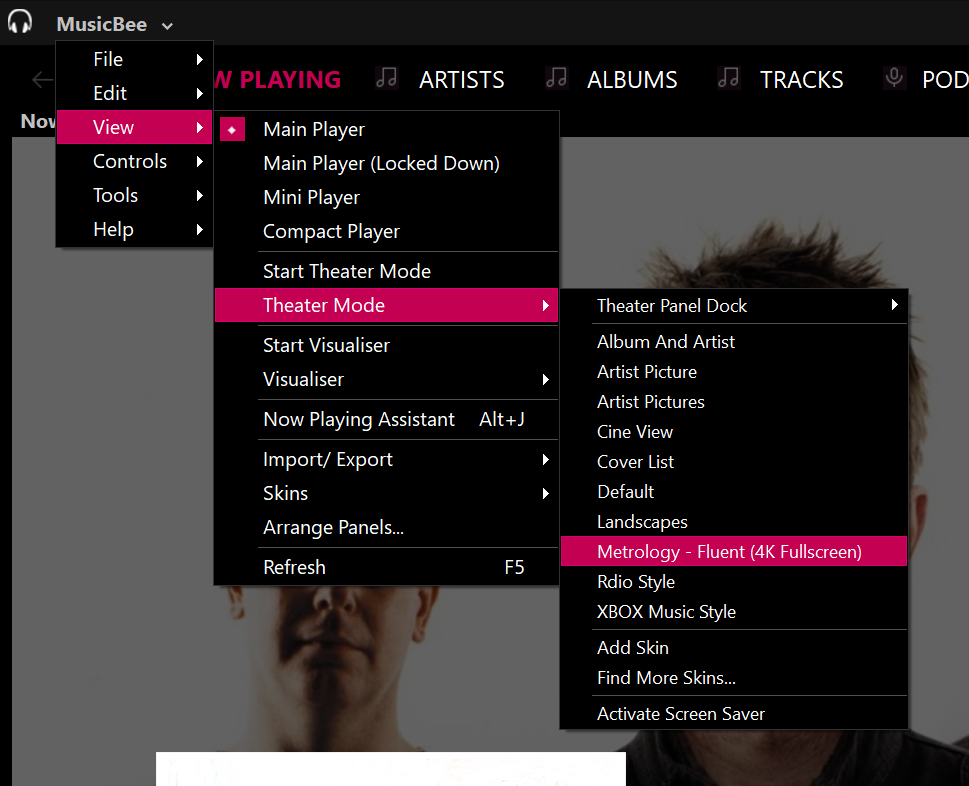Switch to Mini Player view

coord(386,197)
